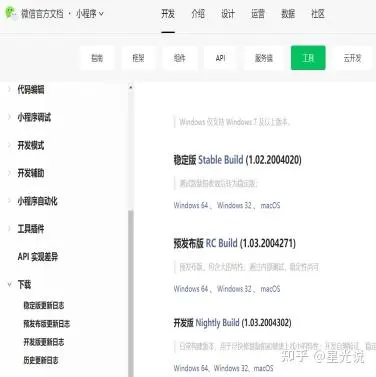Viewport: 376px width, 377px height.
Task: Open 预发布版更新日志 in sidebar
Action: (47, 324)
